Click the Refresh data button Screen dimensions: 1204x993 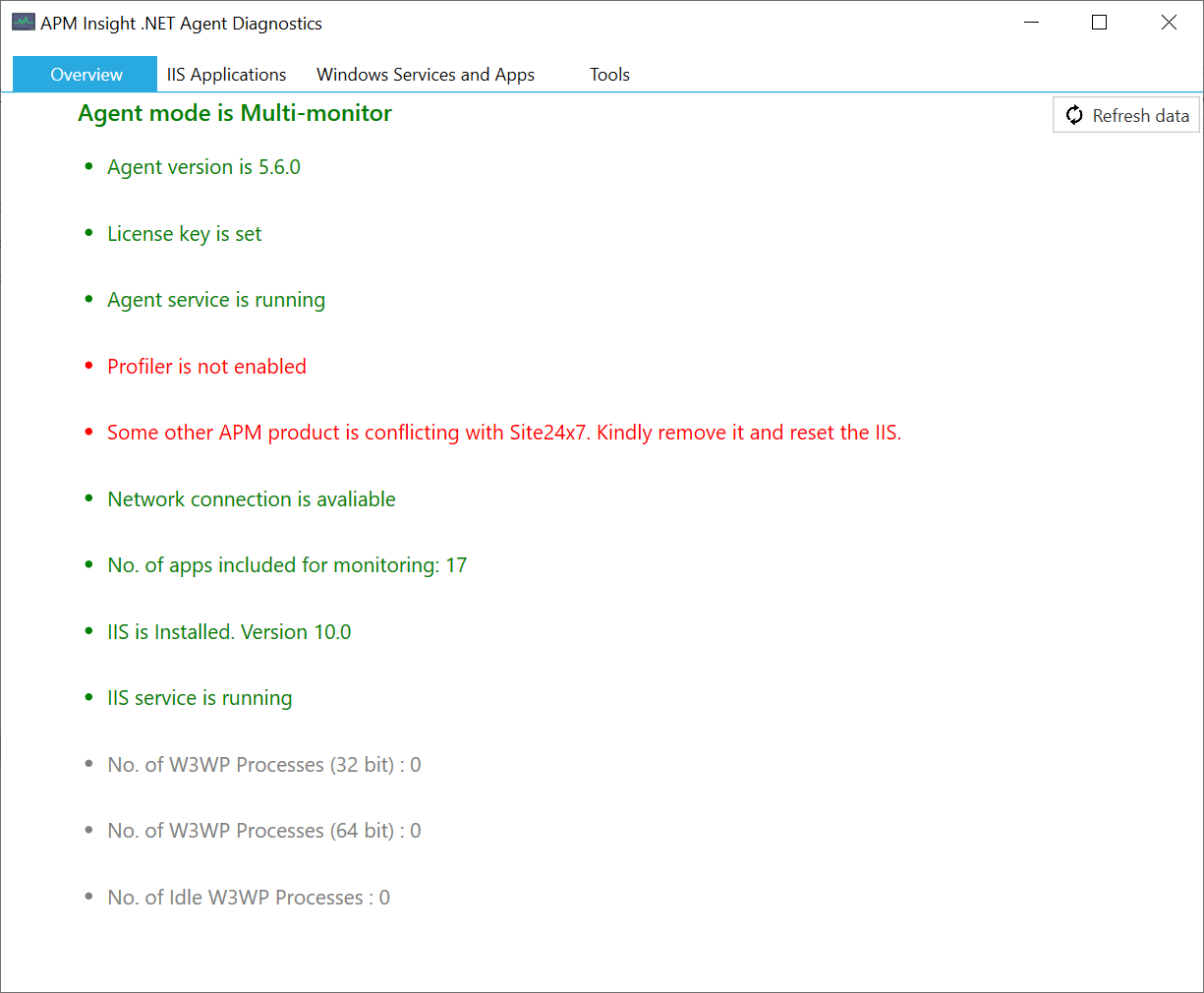coord(1126,115)
